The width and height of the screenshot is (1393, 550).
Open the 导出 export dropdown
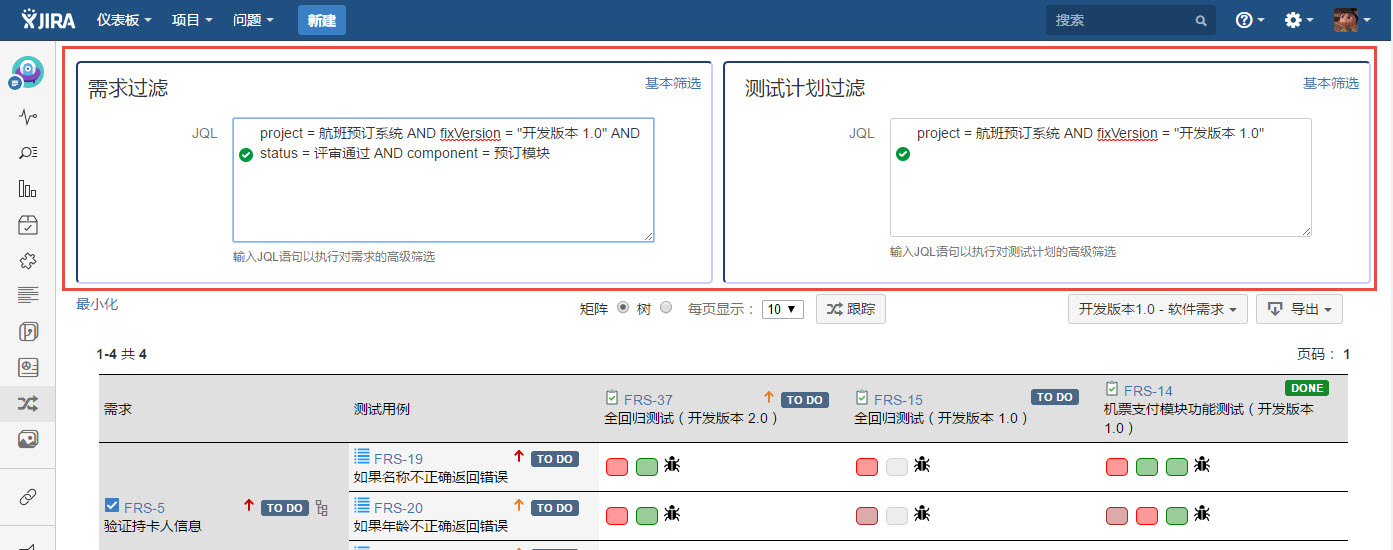[x=1299, y=309]
